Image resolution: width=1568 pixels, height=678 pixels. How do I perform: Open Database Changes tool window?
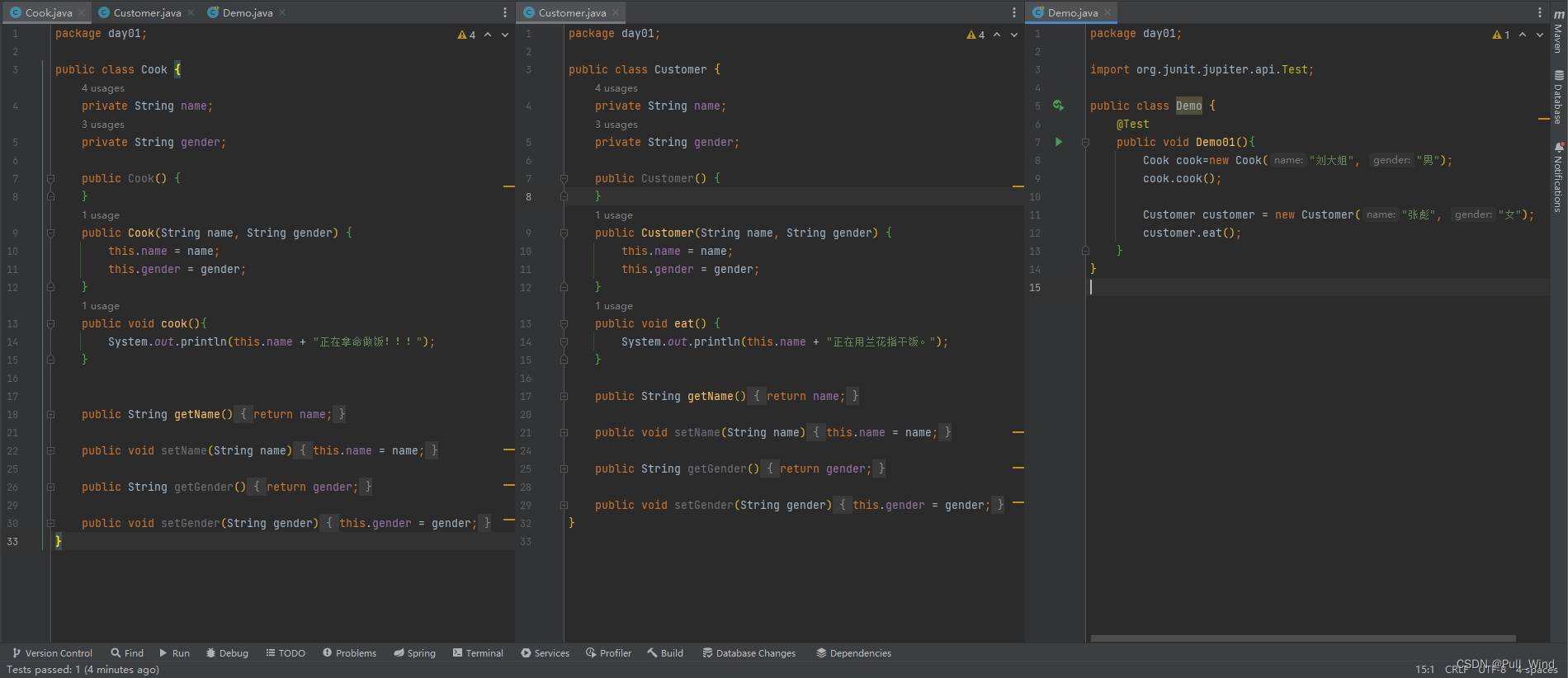pyautogui.click(x=749, y=652)
